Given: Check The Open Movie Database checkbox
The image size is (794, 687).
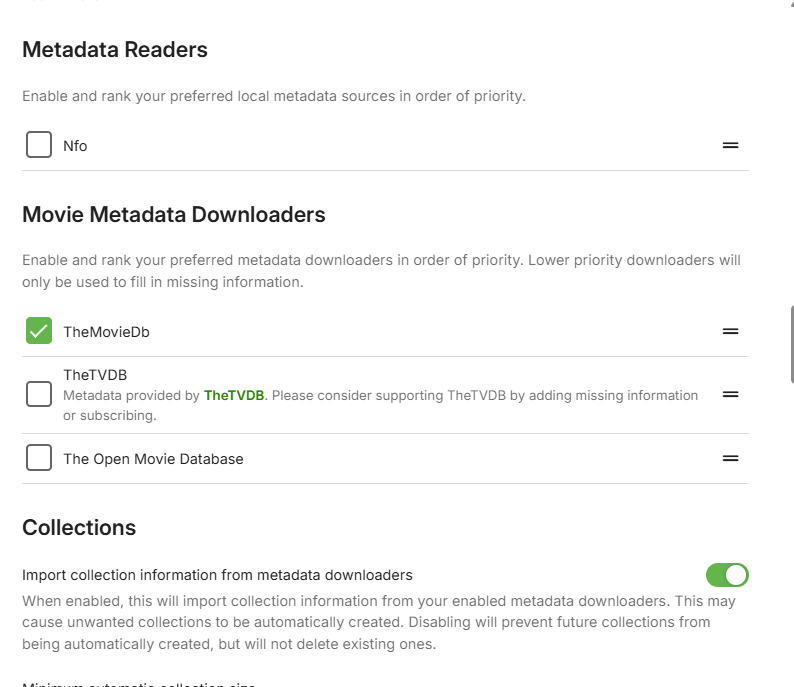Looking at the screenshot, I should (39, 459).
